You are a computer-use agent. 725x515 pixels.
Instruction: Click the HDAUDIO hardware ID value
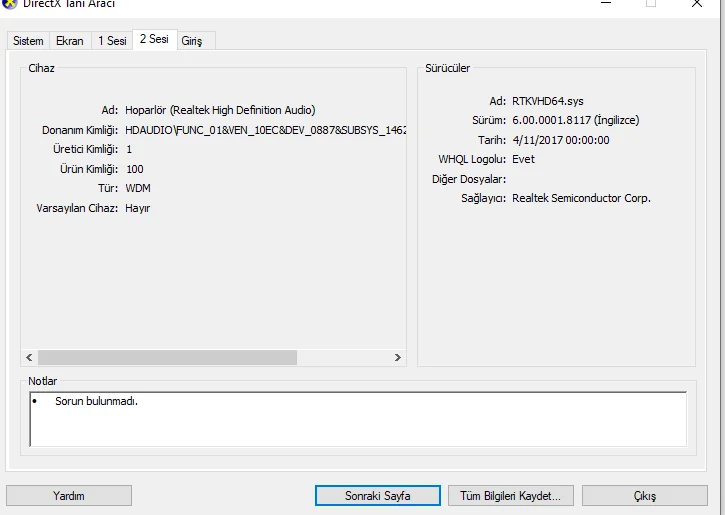click(265, 130)
